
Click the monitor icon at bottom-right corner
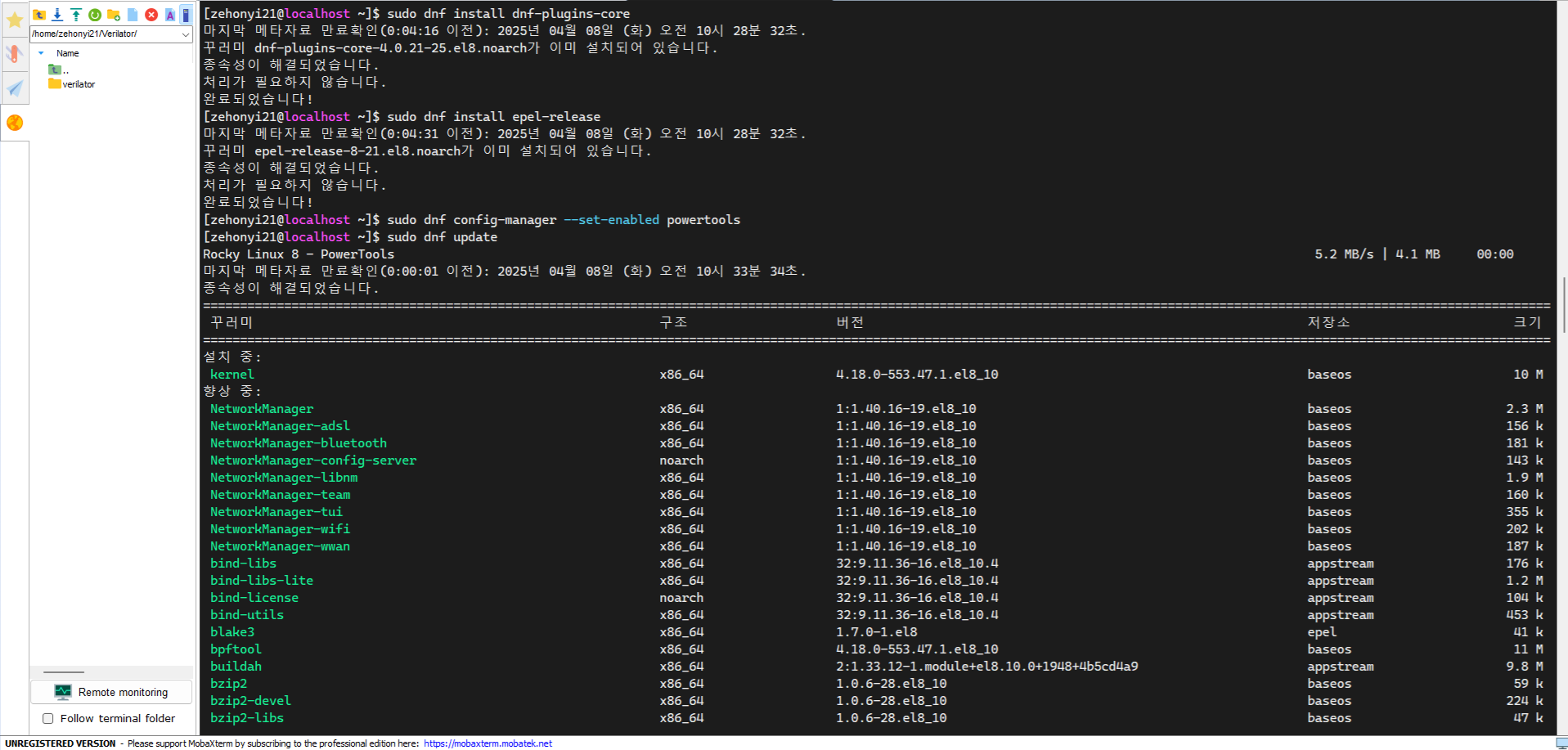point(1561,743)
